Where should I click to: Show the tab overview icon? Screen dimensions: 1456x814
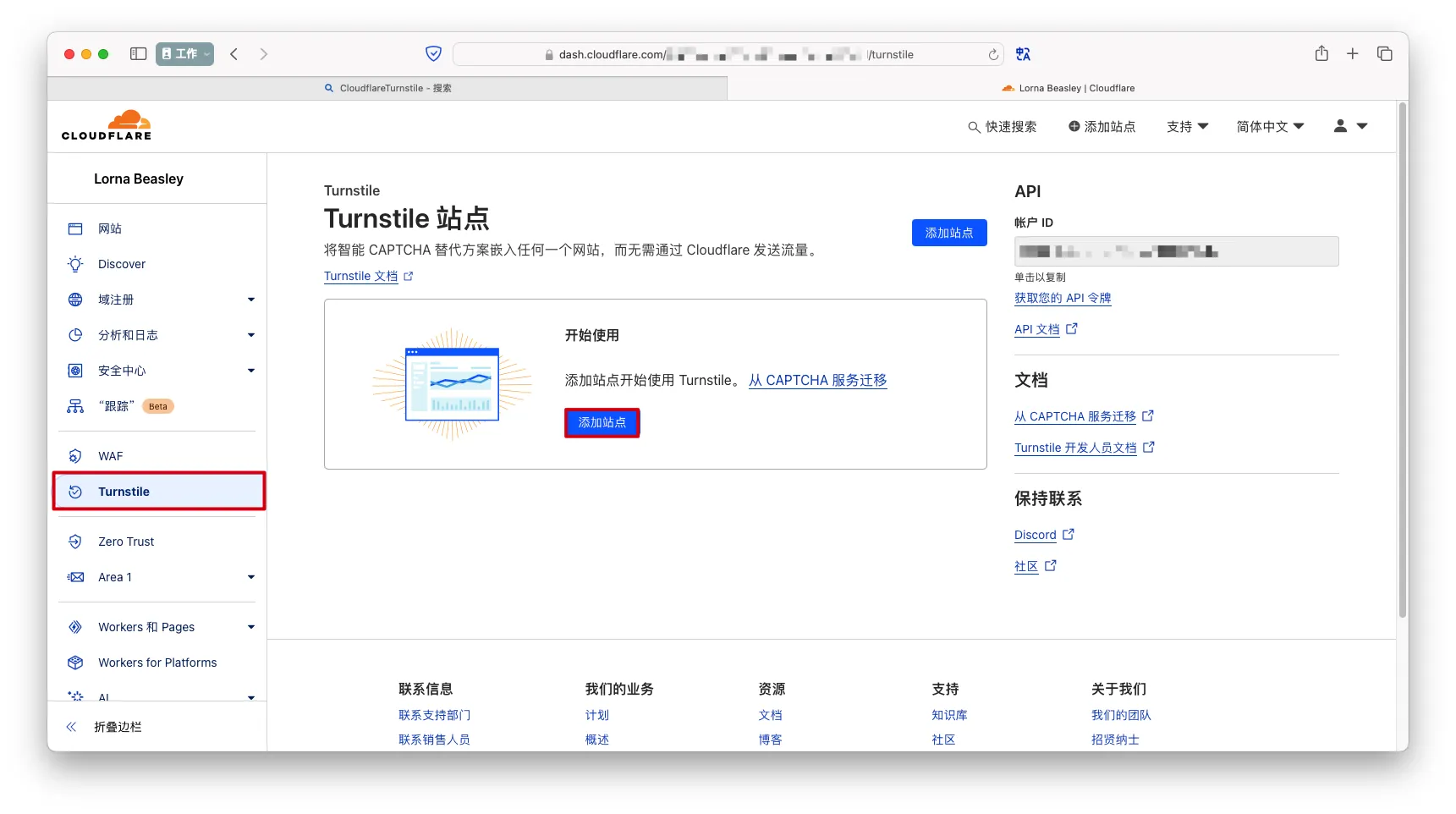[x=1385, y=54]
